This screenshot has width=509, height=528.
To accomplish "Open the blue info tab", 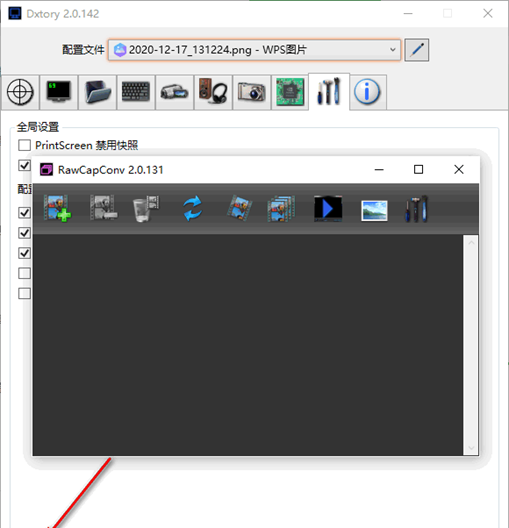I will pyautogui.click(x=368, y=92).
